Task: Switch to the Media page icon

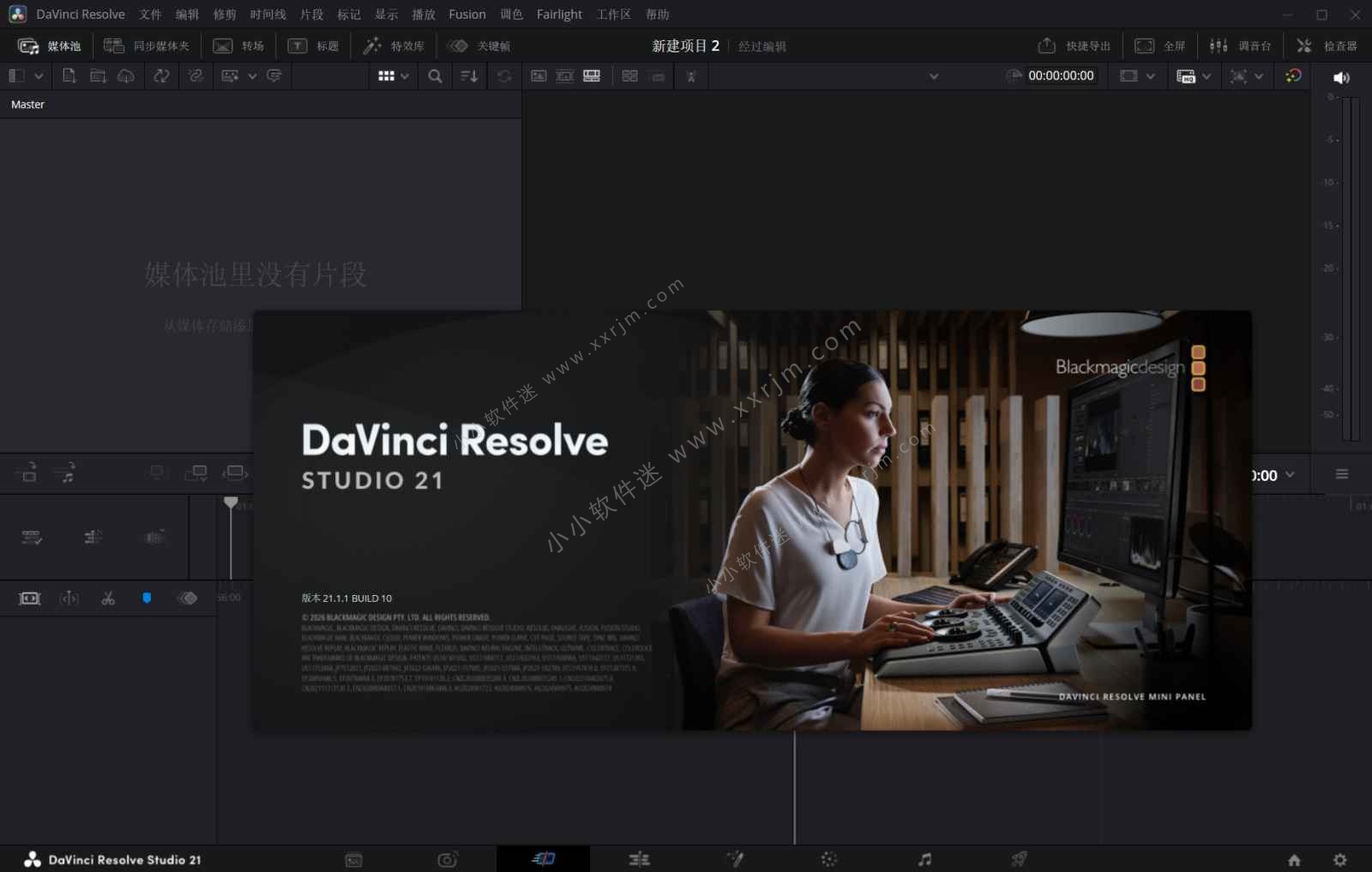Action: coord(353,860)
